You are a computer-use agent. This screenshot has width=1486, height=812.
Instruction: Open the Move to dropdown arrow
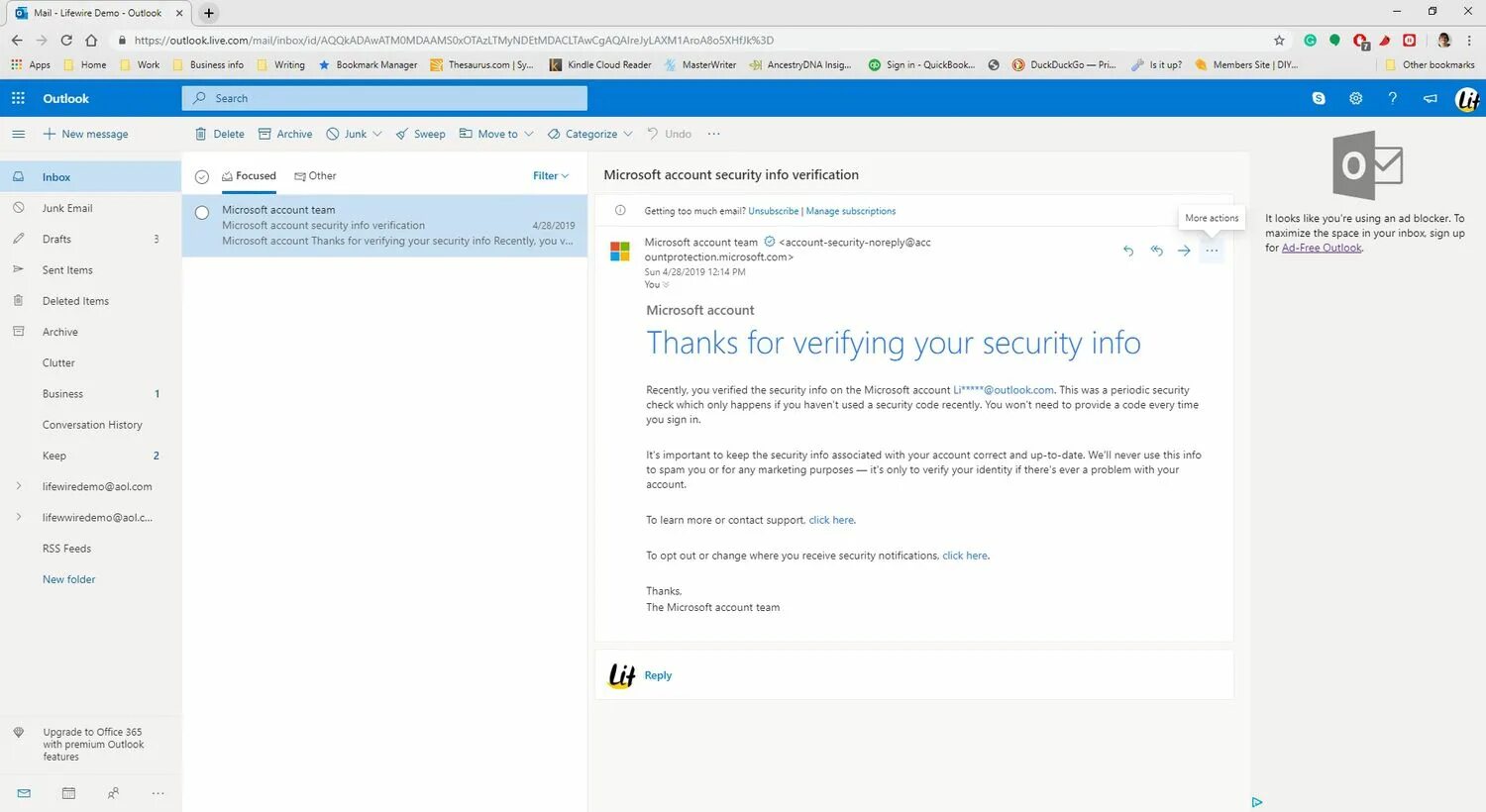pos(529,134)
